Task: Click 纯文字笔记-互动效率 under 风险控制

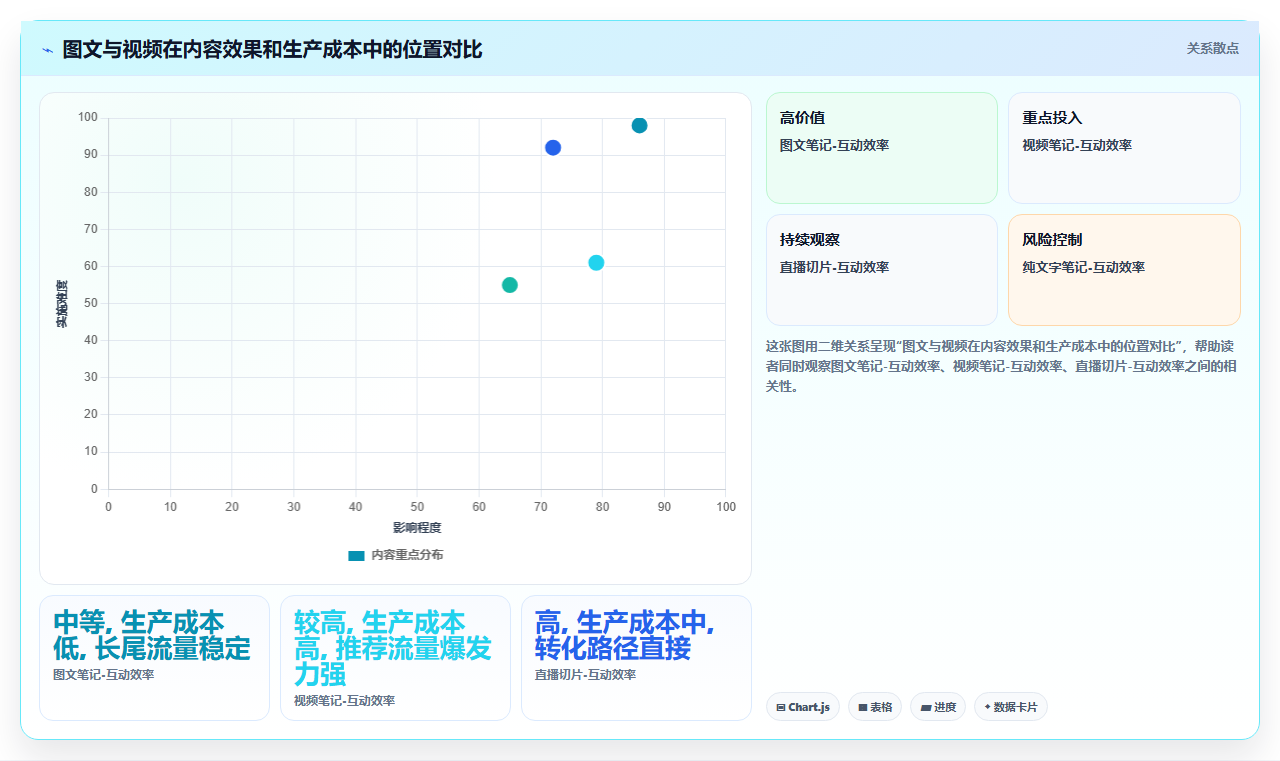Action: (x=1083, y=268)
